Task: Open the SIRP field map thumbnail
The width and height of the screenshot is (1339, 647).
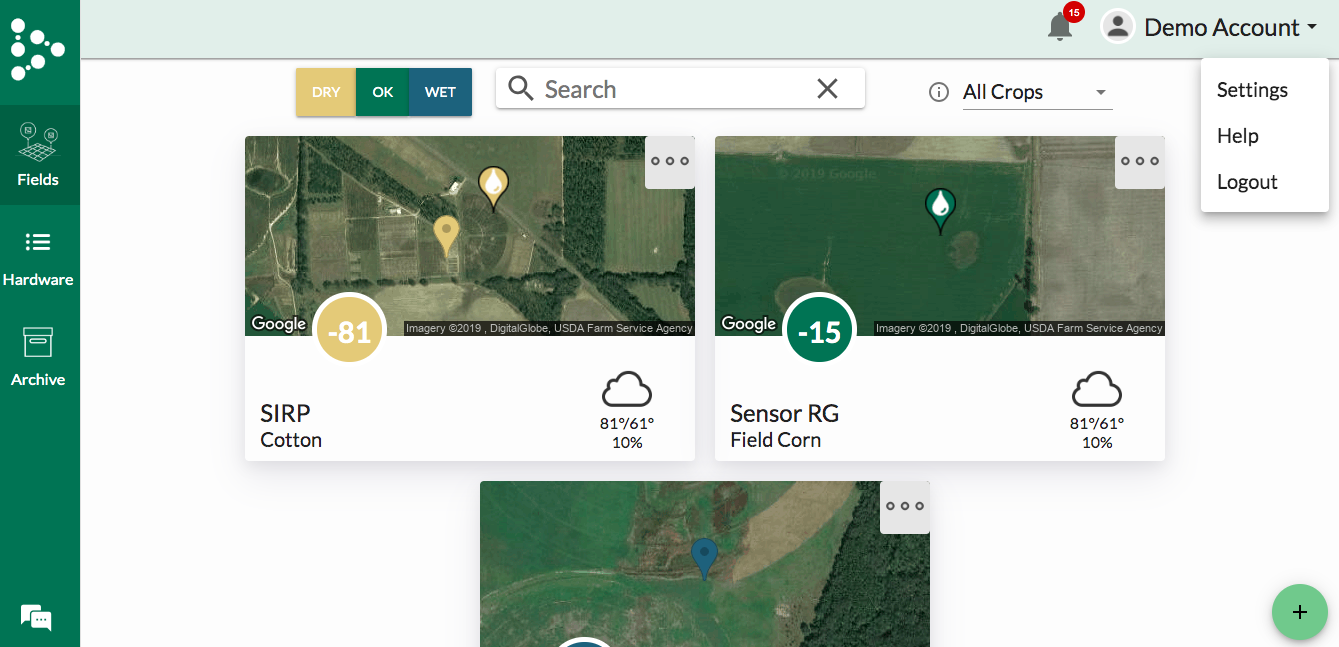Action: [x=470, y=235]
